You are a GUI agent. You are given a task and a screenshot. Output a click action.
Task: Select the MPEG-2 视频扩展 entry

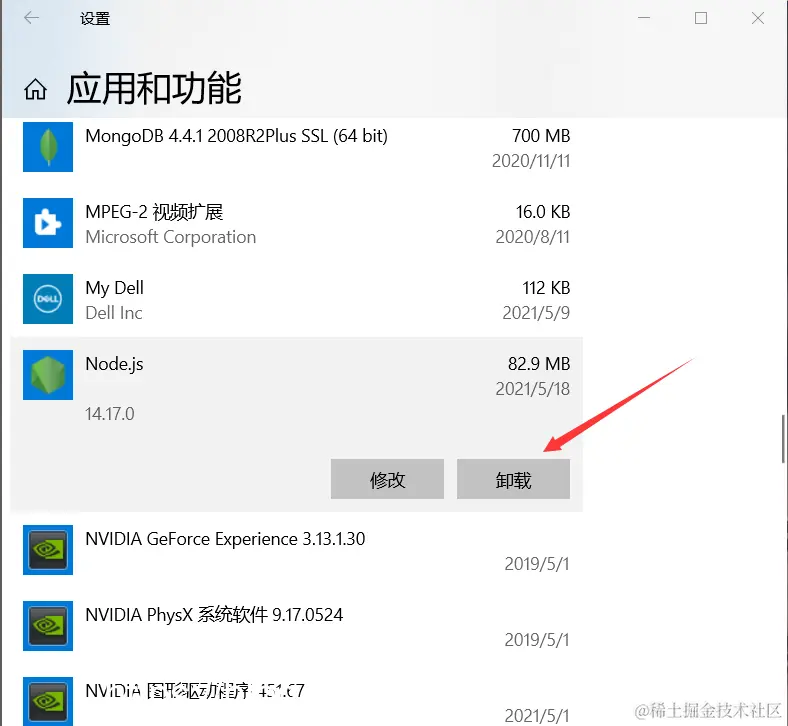coord(154,212)
